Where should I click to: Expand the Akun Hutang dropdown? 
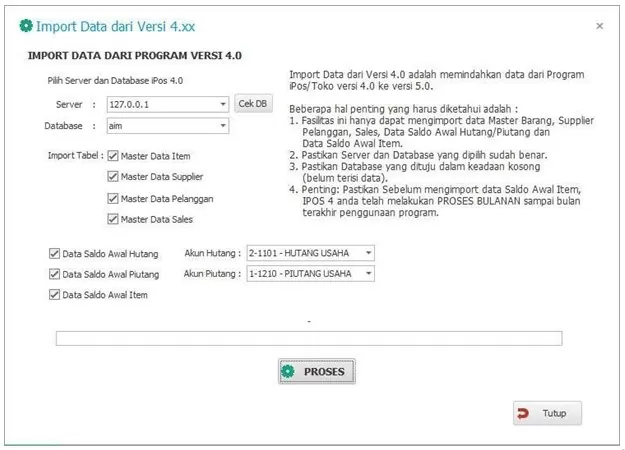coord(368,253)
